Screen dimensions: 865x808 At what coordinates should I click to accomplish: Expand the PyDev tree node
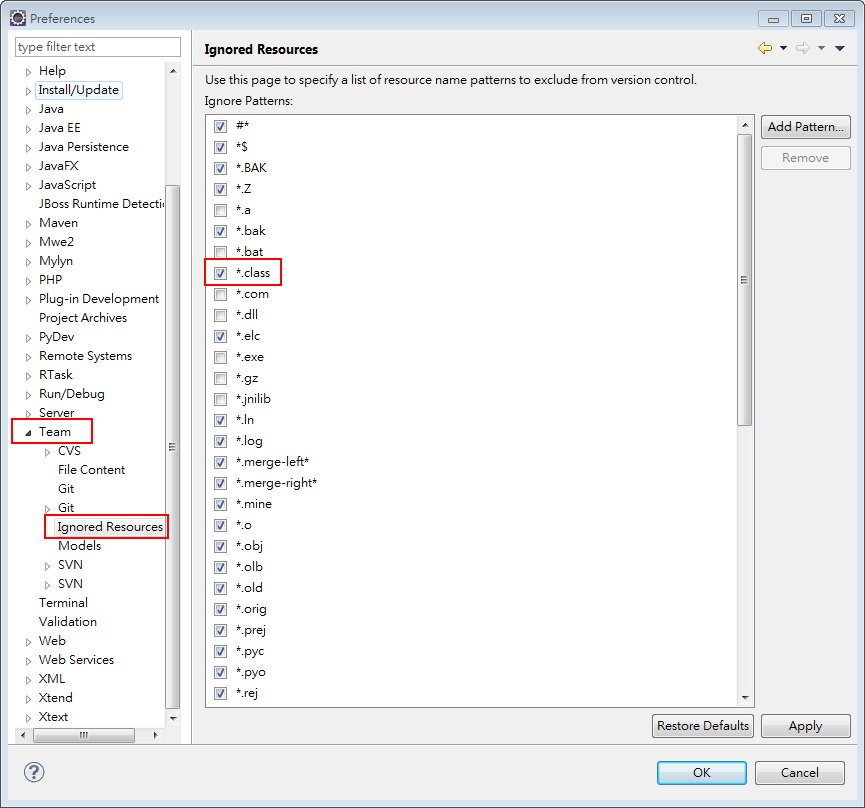tap(28, 338)
